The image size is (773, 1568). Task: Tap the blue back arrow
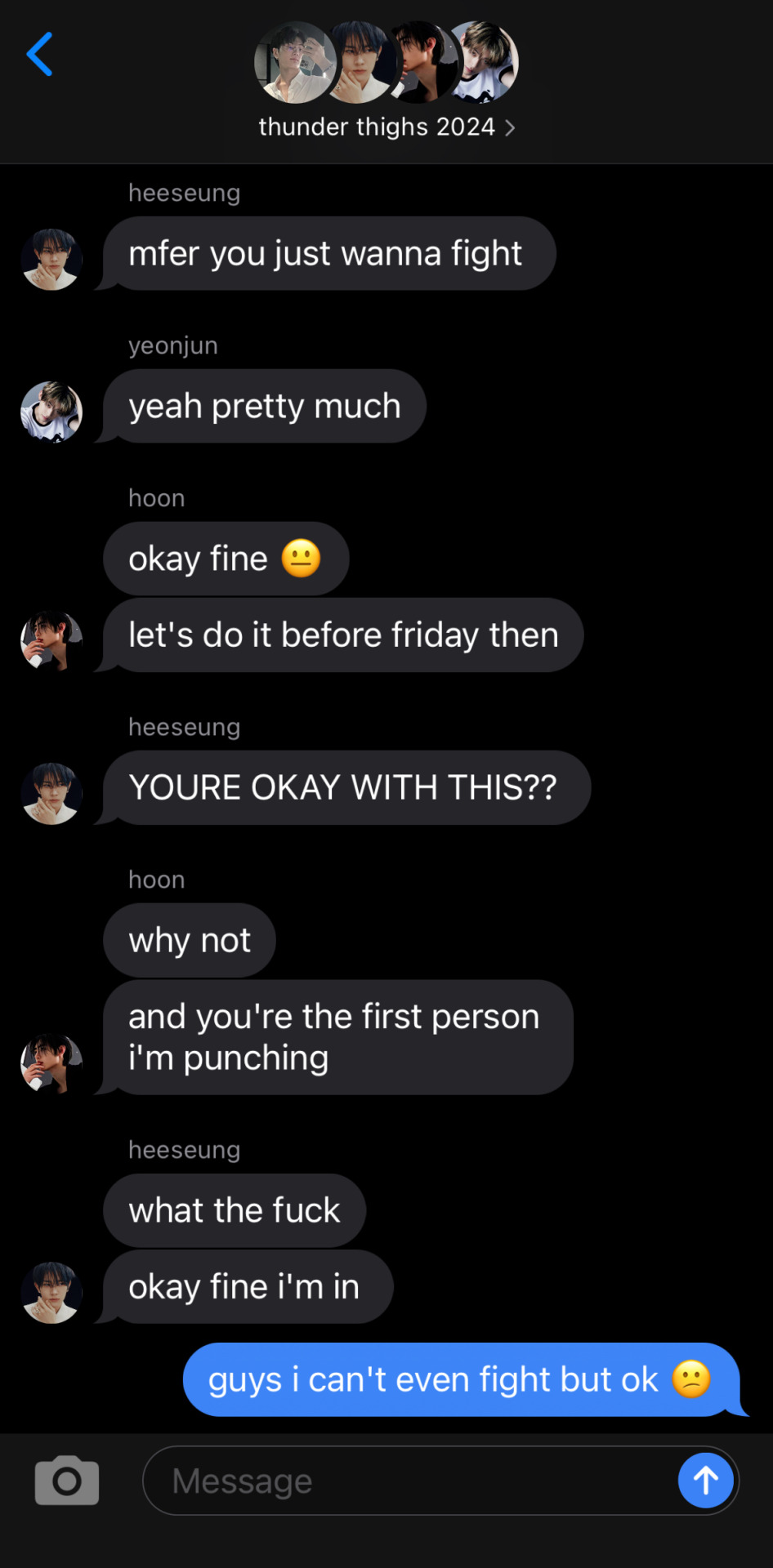pyautogui.click(x=39, y=54)
